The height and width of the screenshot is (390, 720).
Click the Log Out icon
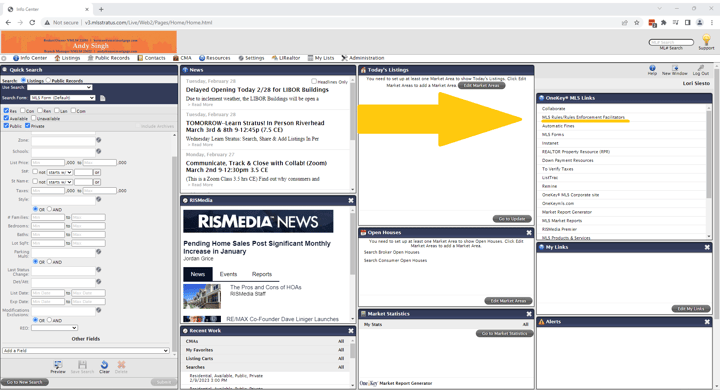[701, 68]
